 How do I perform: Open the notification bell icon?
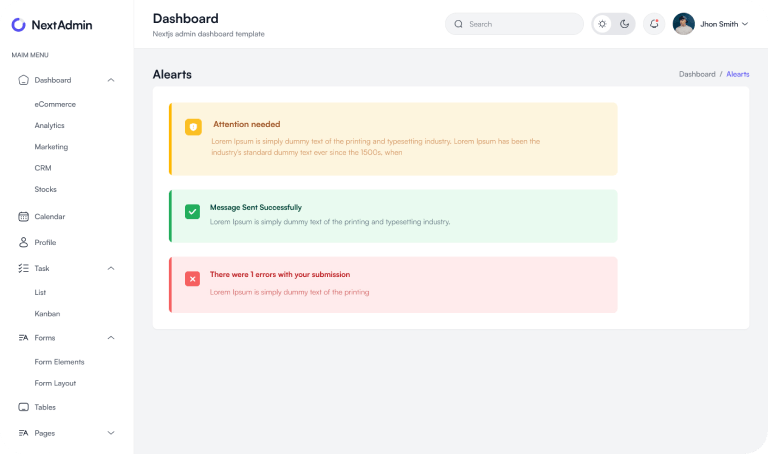pos(654,24)
